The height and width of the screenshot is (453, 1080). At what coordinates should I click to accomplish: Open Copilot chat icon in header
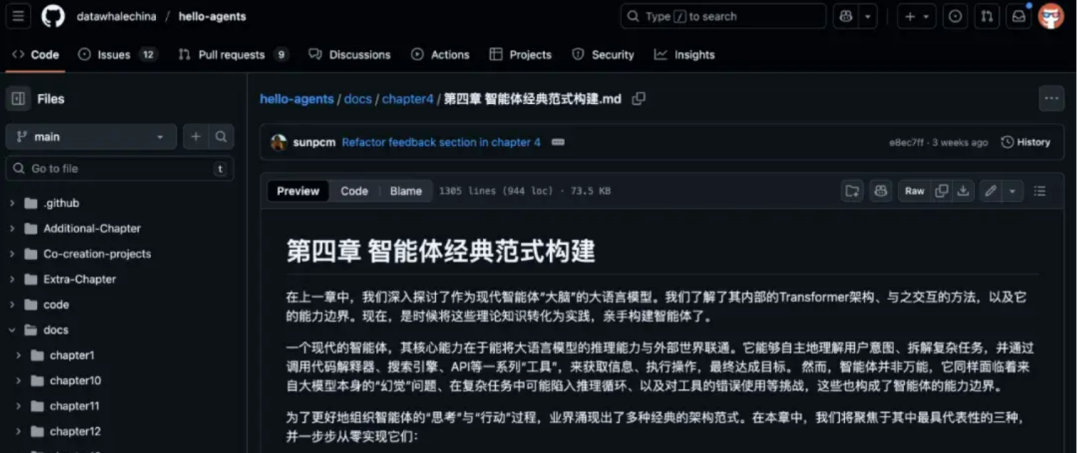click(845, 17)
